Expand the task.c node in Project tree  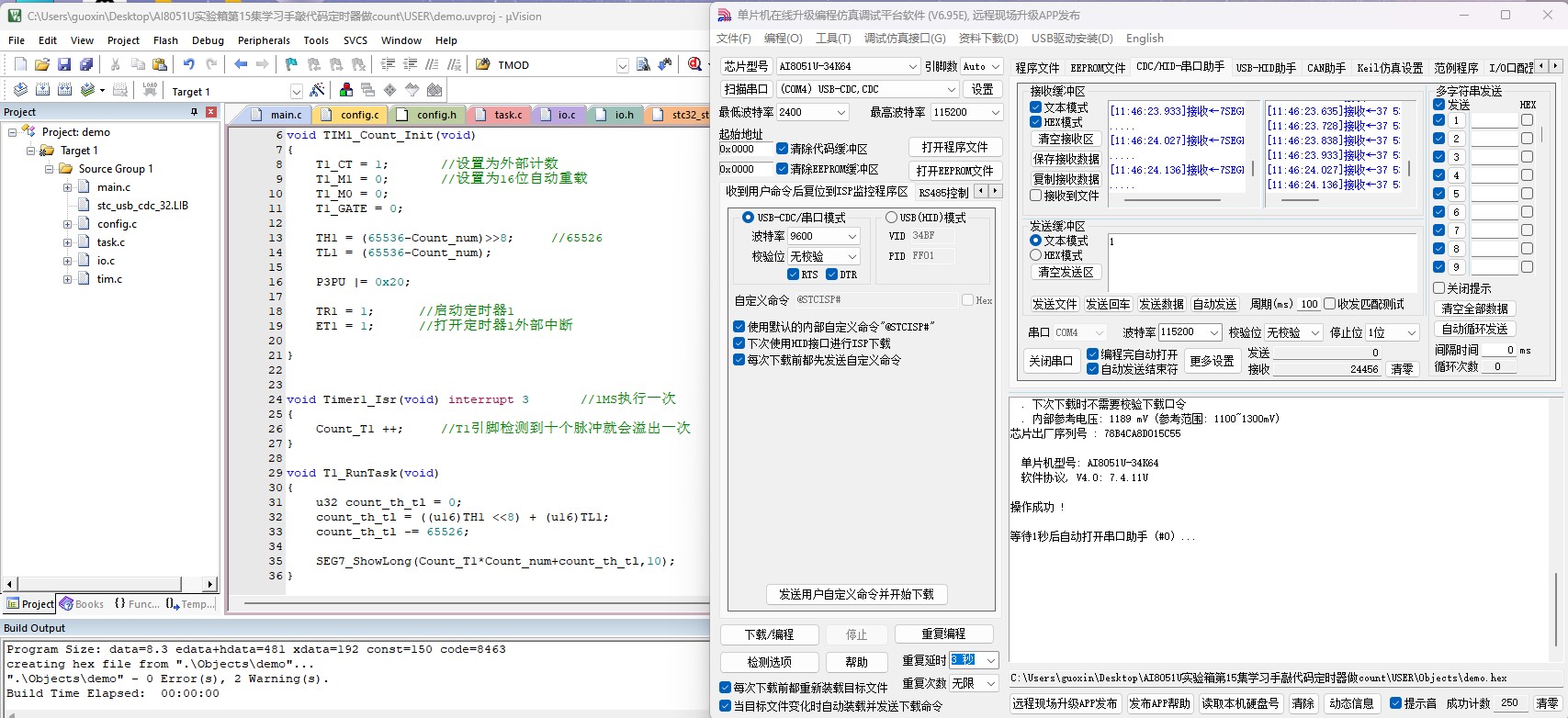[67, 242]
